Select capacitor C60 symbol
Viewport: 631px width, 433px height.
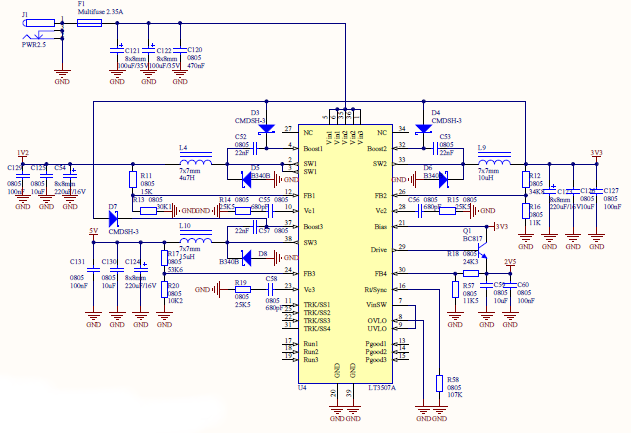[510, 285]
